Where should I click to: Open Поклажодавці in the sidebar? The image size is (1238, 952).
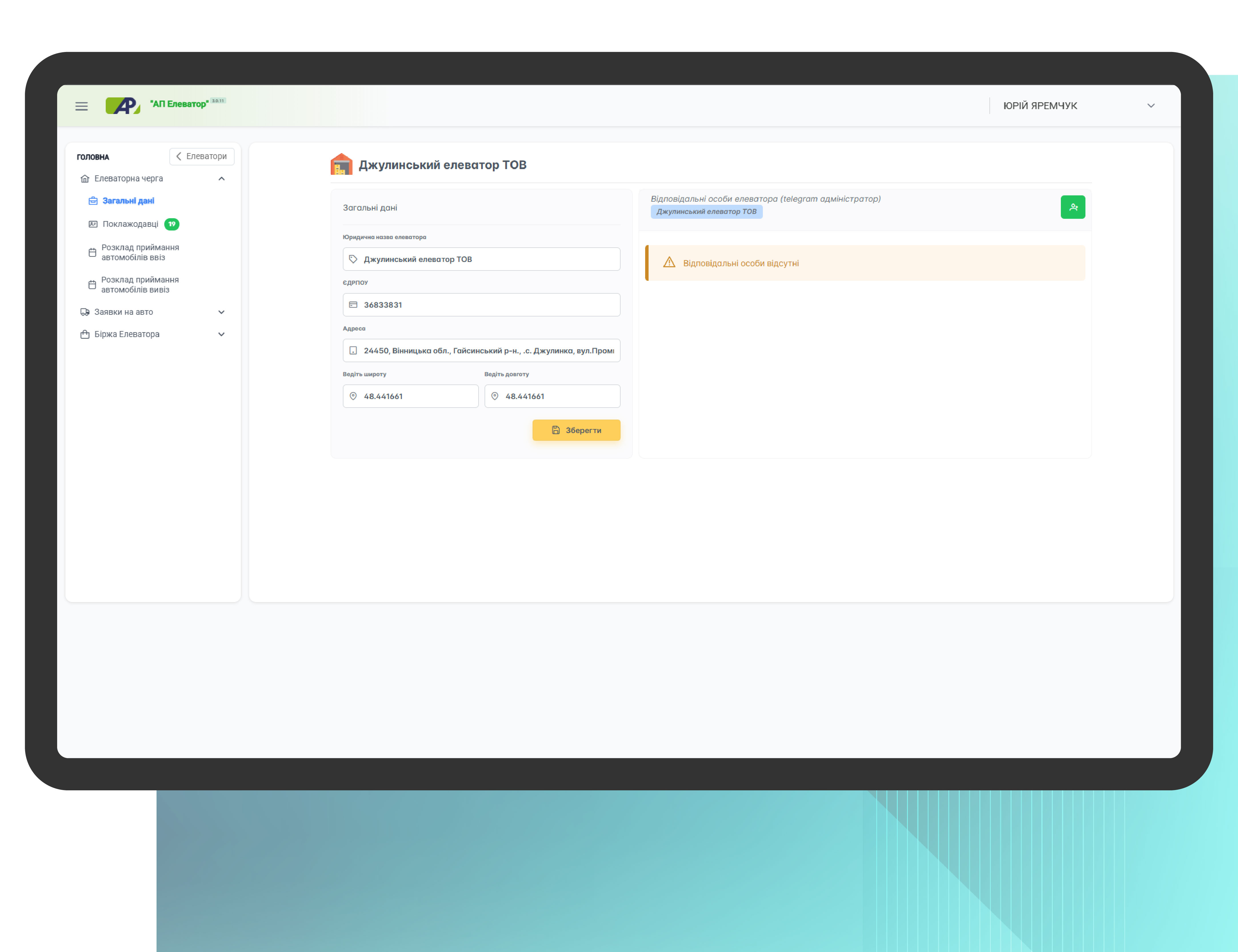(x=130, y=224)
